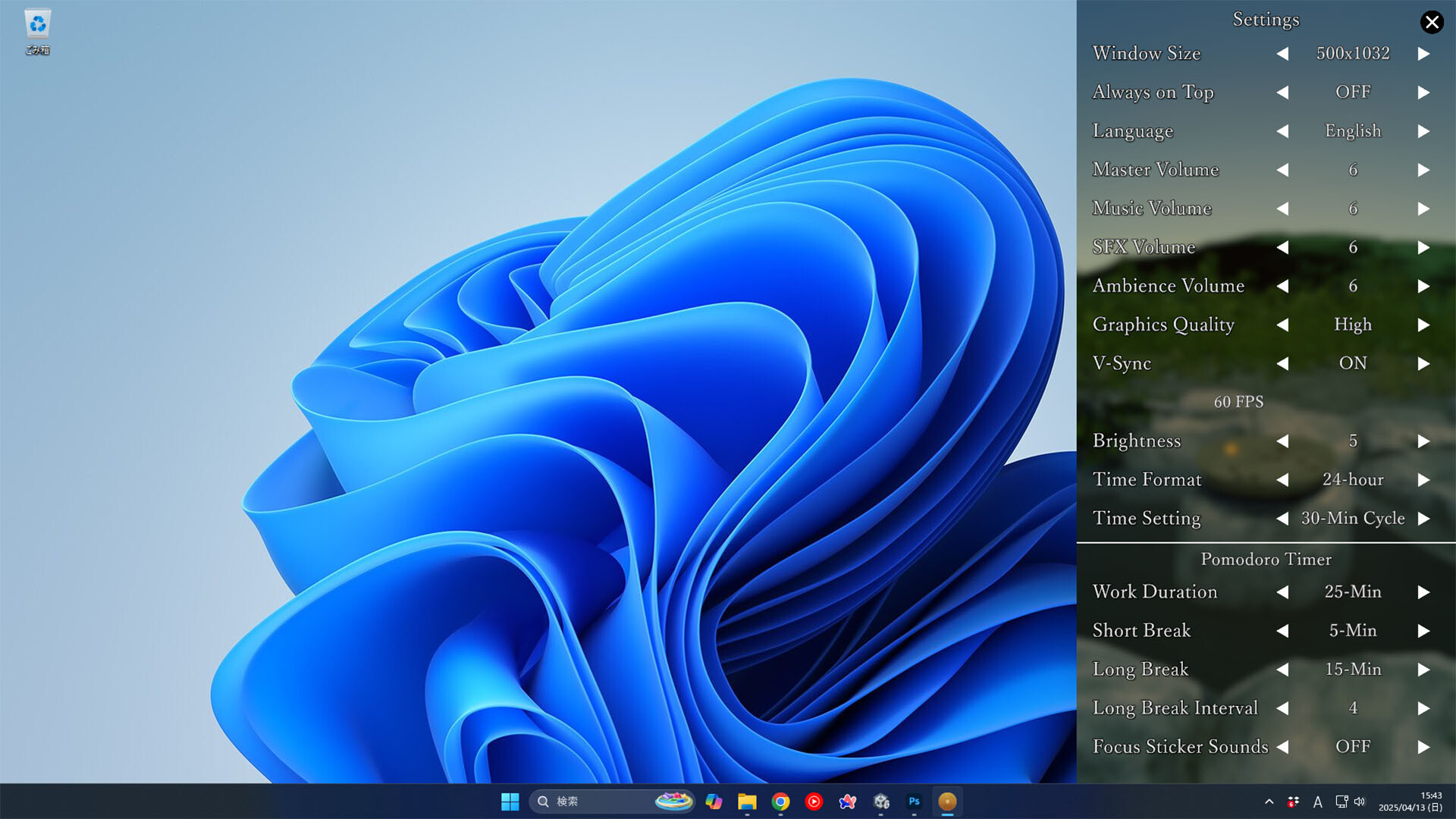Open the volume control in the system tray
Screen dimensions: 1456x819
(x=1360, y=802)
